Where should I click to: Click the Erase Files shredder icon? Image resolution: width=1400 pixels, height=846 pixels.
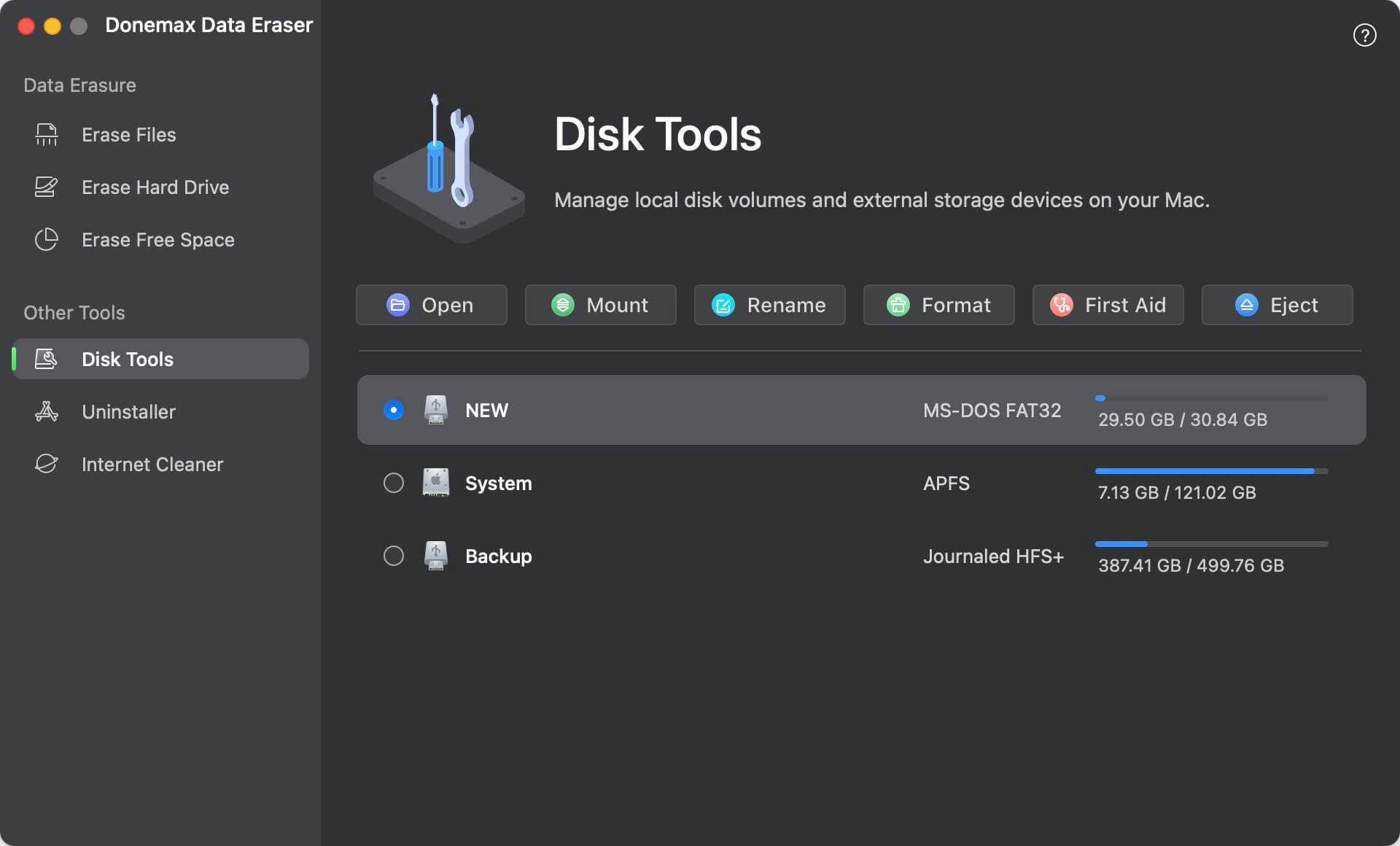click(x=47, y=135)
